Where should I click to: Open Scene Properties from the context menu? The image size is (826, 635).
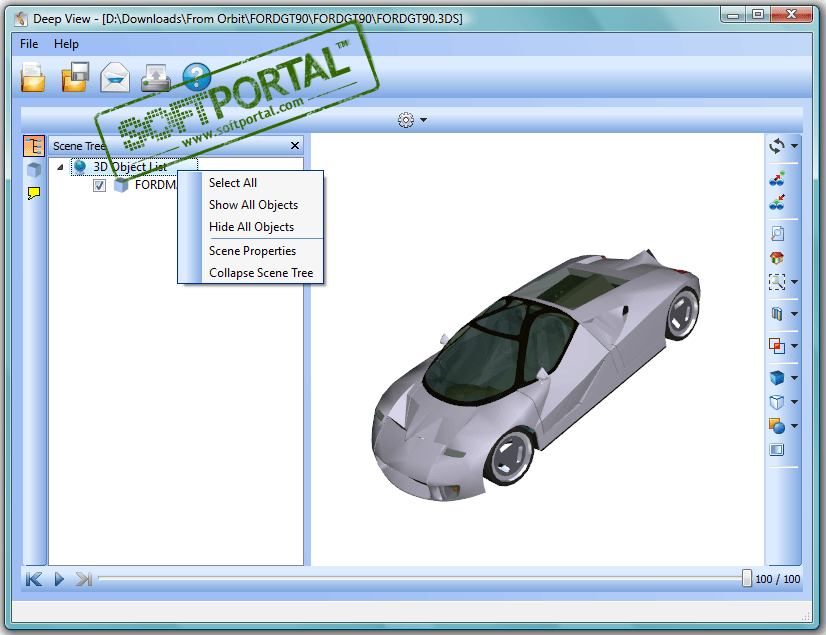(252, 251)
